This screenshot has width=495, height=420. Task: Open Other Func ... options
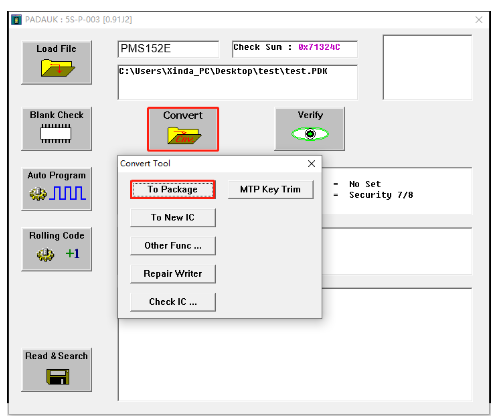(x=173, y=246)
